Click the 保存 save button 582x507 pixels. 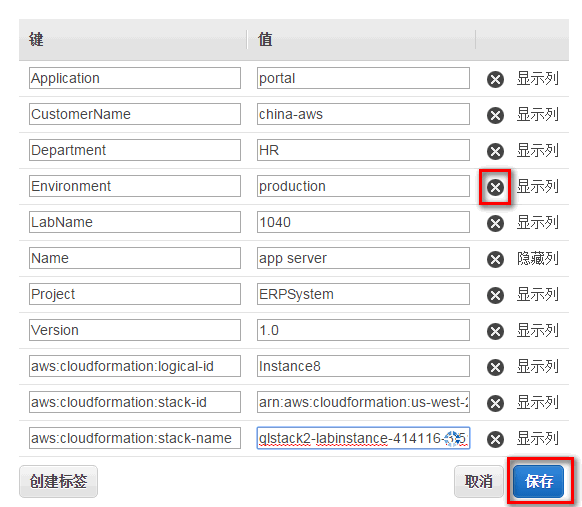[x=539, y=481]
